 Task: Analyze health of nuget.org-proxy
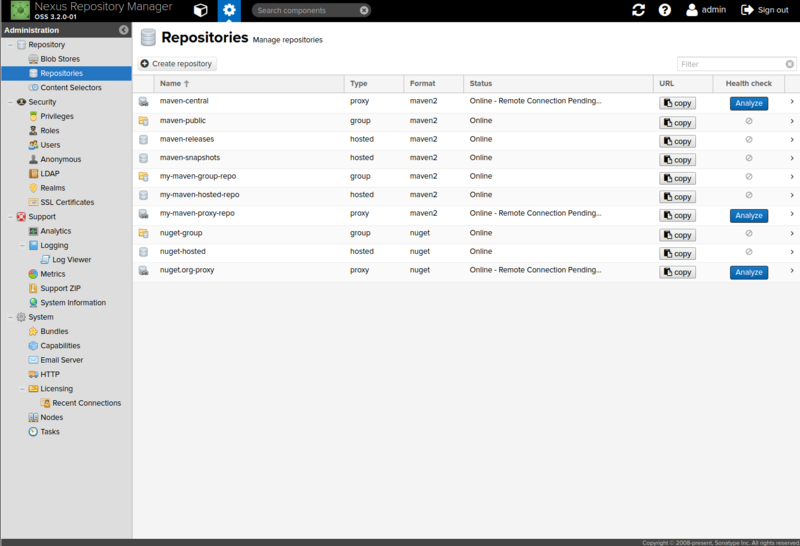click(x=748, y=272)
